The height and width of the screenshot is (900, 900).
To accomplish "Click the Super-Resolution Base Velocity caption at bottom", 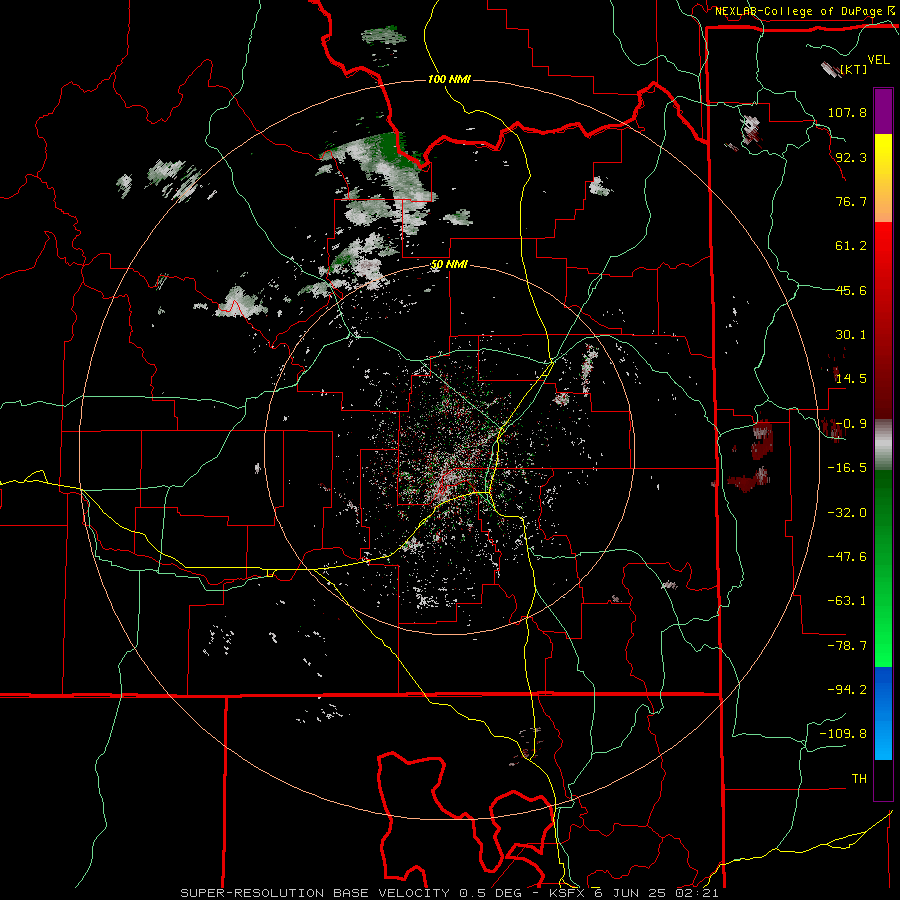I will tap(449, 893).
